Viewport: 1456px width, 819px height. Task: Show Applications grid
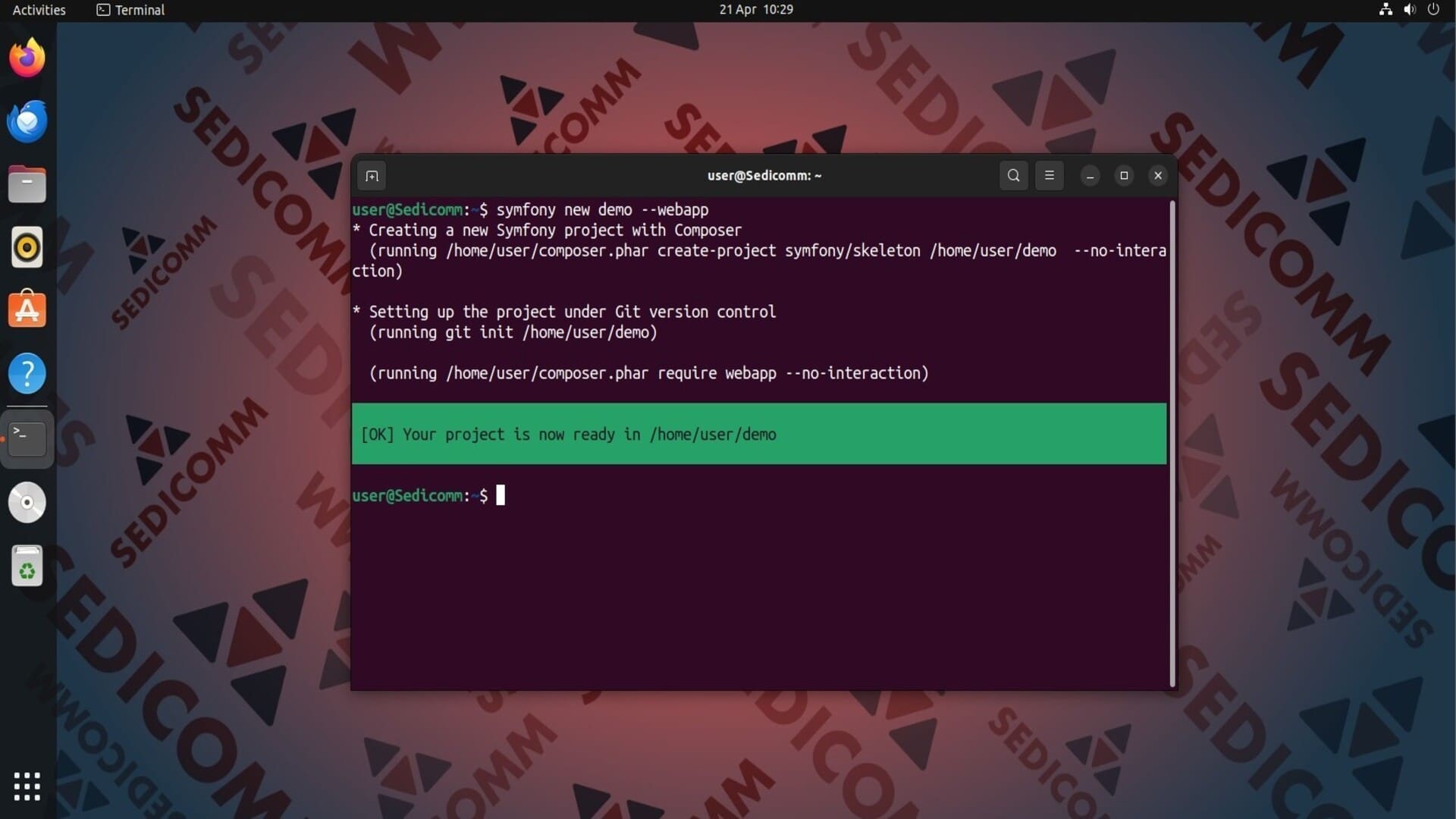click(27, 786)
